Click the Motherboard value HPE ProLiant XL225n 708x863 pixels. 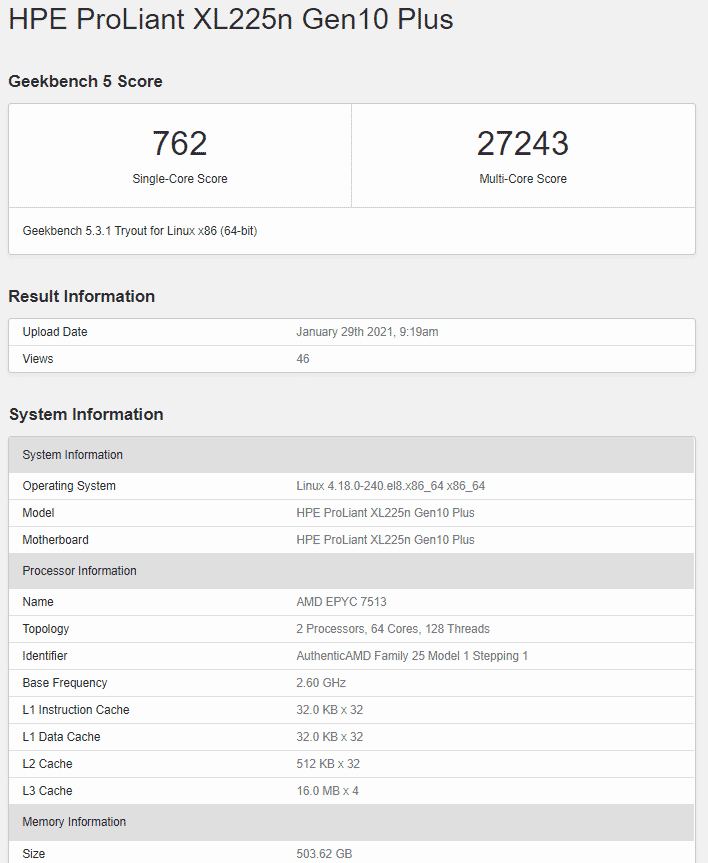pyautogui.click(x=385, y=540)
